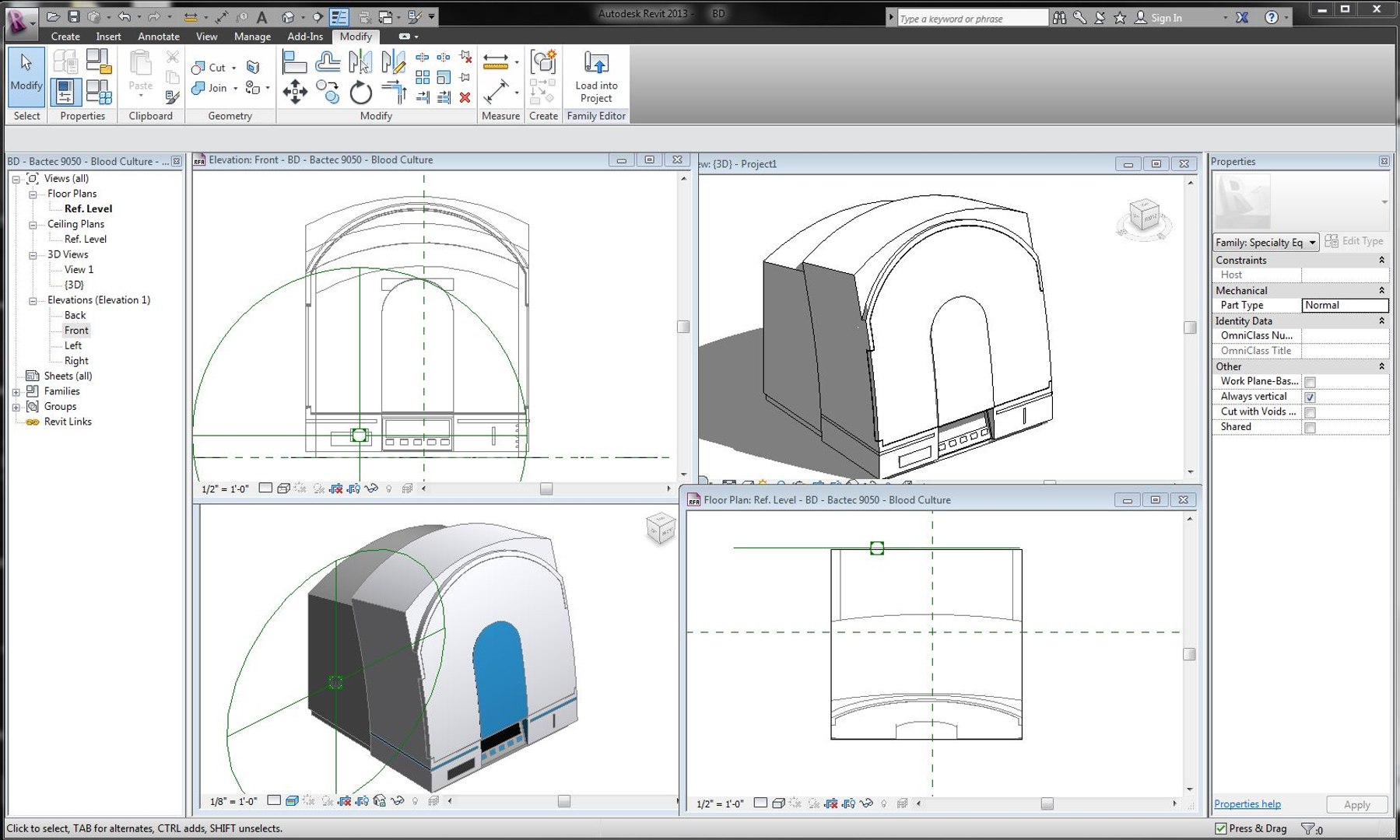
Task: Click Load into Project button
Action: point(596,77)
